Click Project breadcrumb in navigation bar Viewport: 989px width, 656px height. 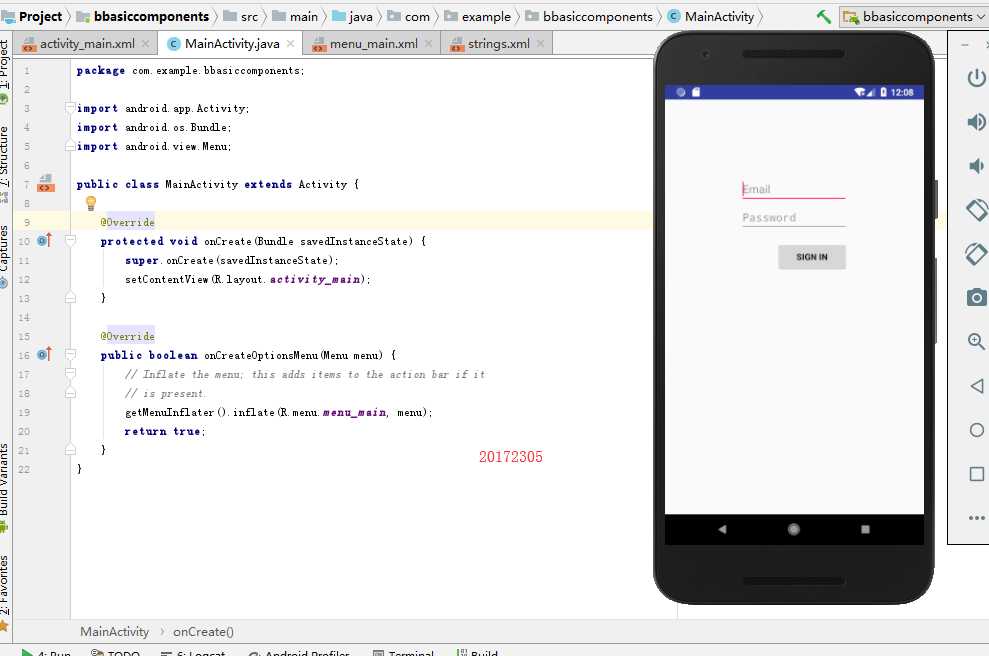(32, 16)
